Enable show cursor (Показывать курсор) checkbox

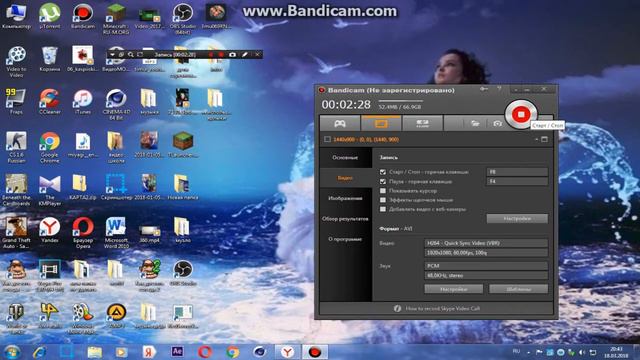pyautogui.click(x=383, y=191)
